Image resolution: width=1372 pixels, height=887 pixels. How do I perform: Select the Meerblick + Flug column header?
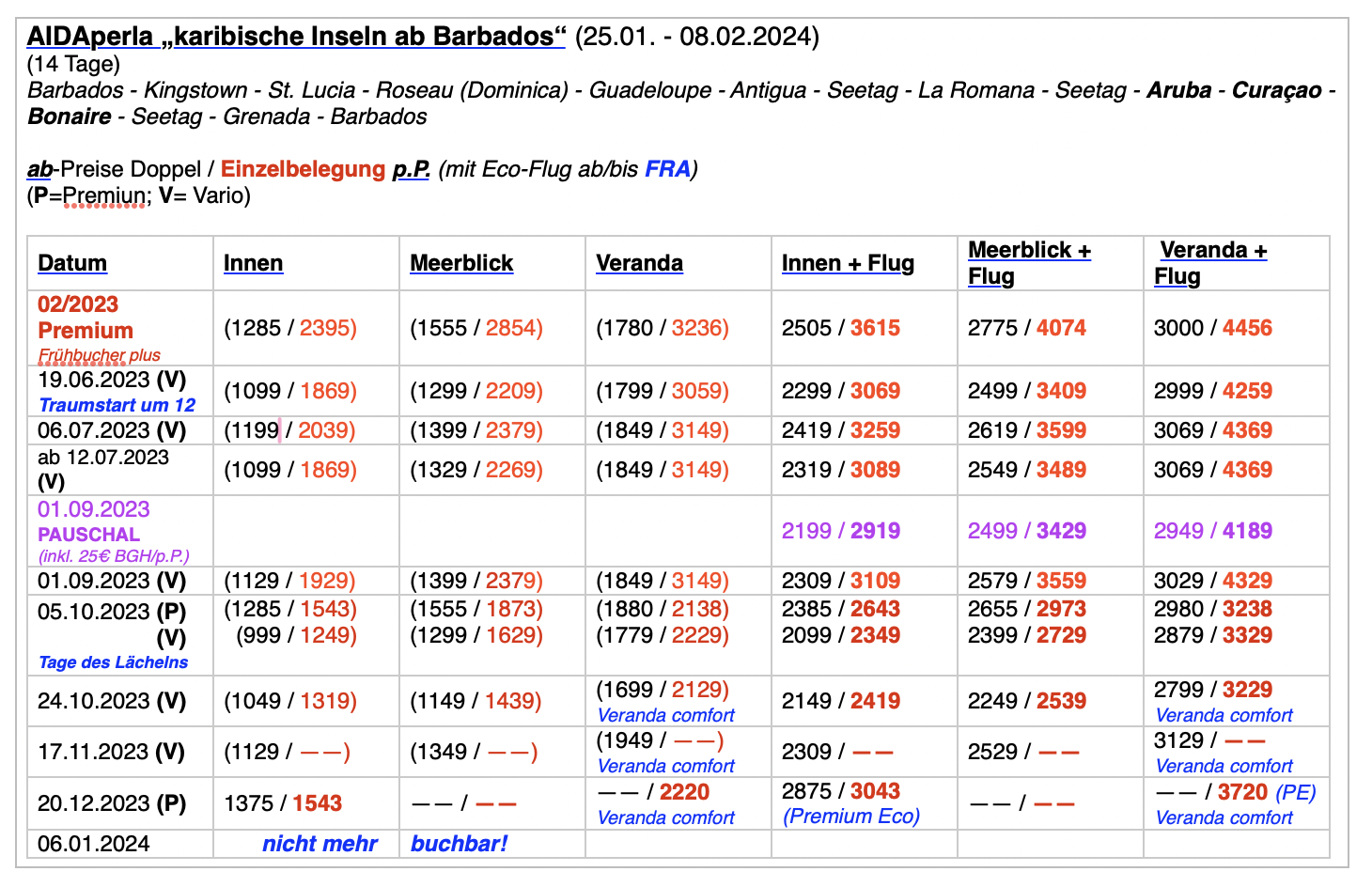[1029, 263]
